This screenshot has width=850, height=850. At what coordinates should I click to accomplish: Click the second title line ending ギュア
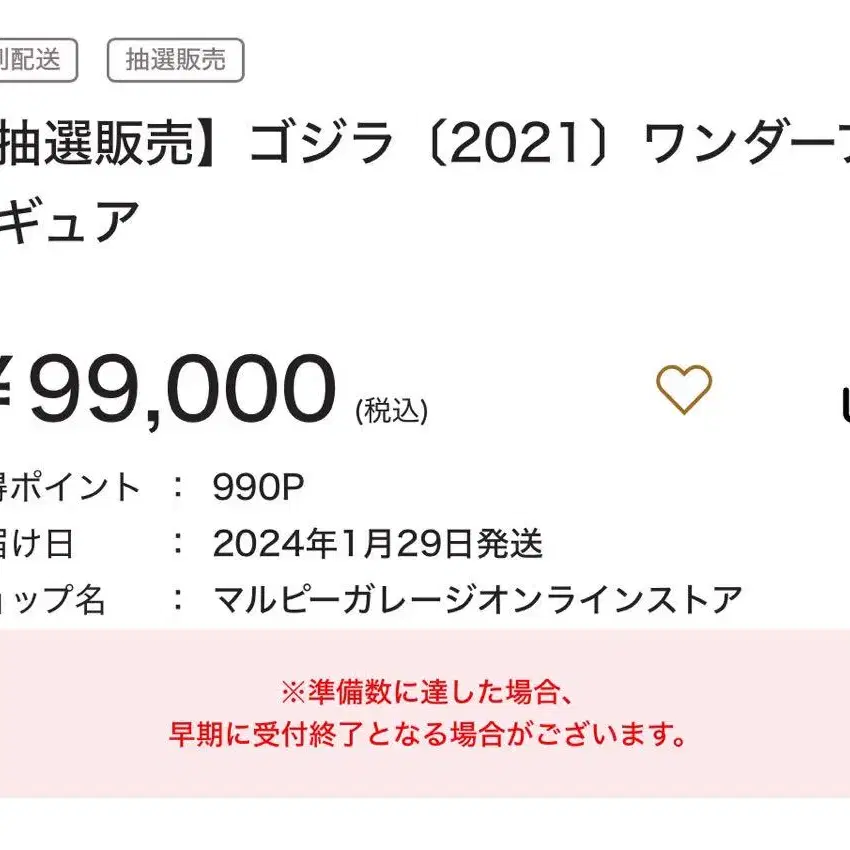tap(69, 221)
